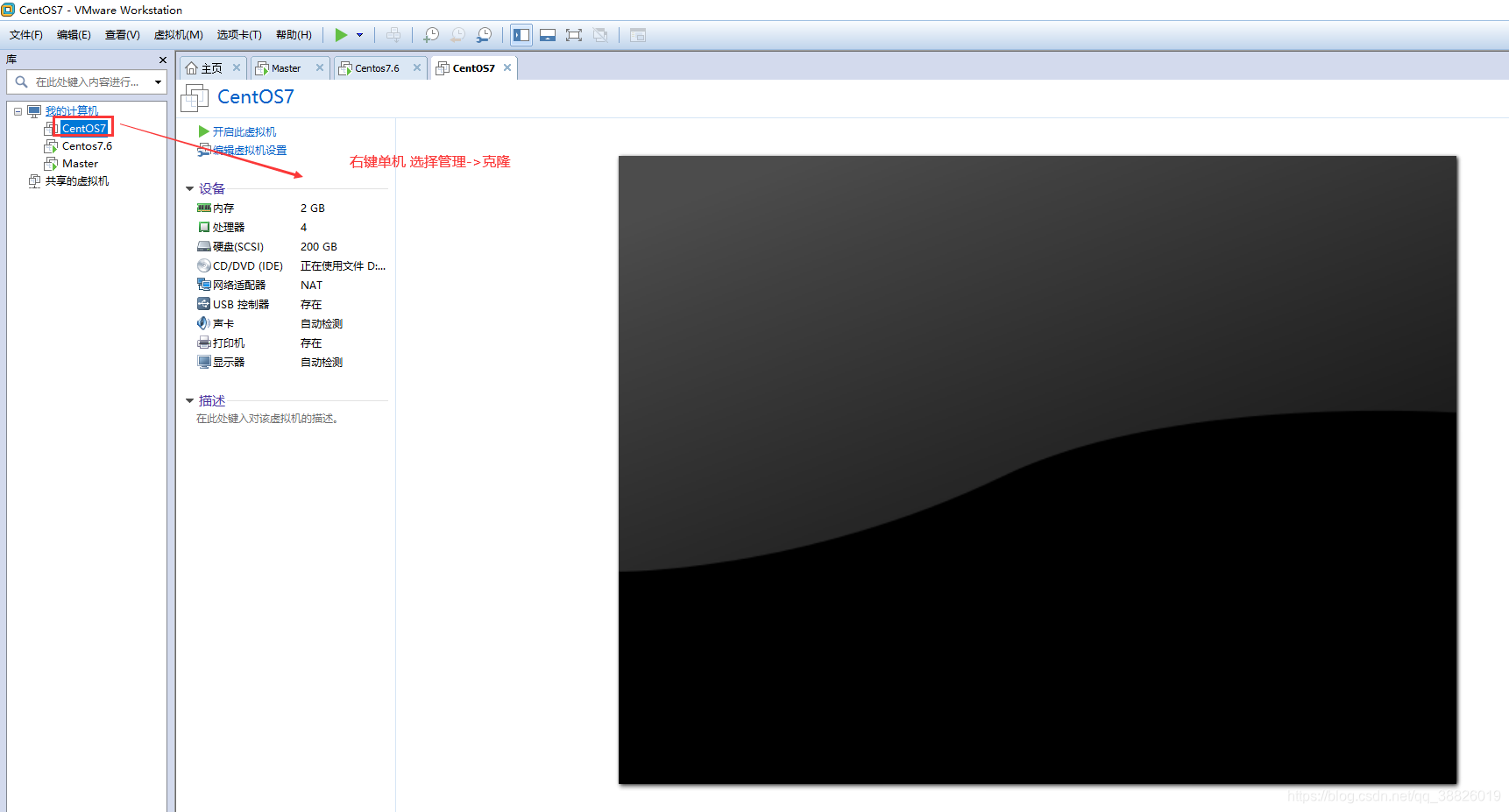Image resolution: width=1509 pixels, height=812 pixels.
Task: Click the send Ctrl+Alt+Del toolbar icon
Action: point(393,35)
